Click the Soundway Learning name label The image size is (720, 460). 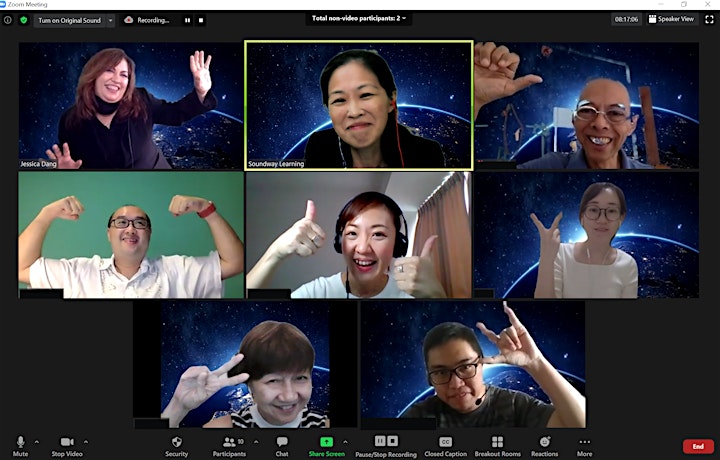click(276, 164)
